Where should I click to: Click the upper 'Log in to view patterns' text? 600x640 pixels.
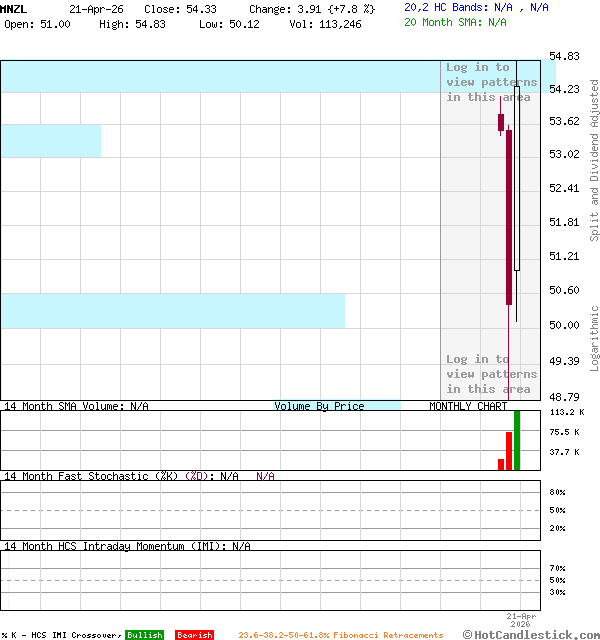(491, 82)
